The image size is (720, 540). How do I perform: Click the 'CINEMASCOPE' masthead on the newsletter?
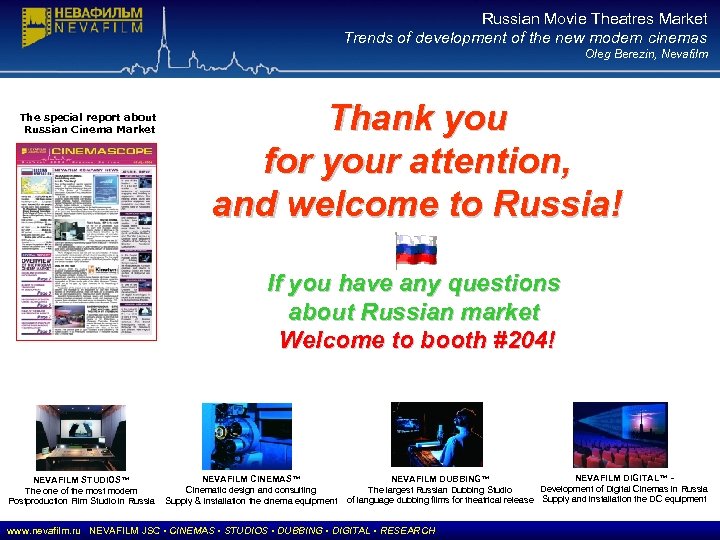click(x=101, y=151)
